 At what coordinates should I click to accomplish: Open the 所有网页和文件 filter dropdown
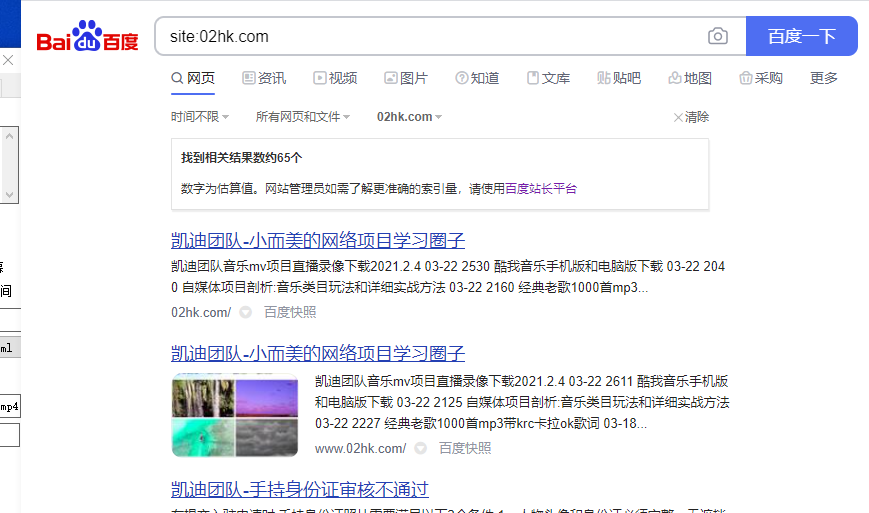(303, 117)
